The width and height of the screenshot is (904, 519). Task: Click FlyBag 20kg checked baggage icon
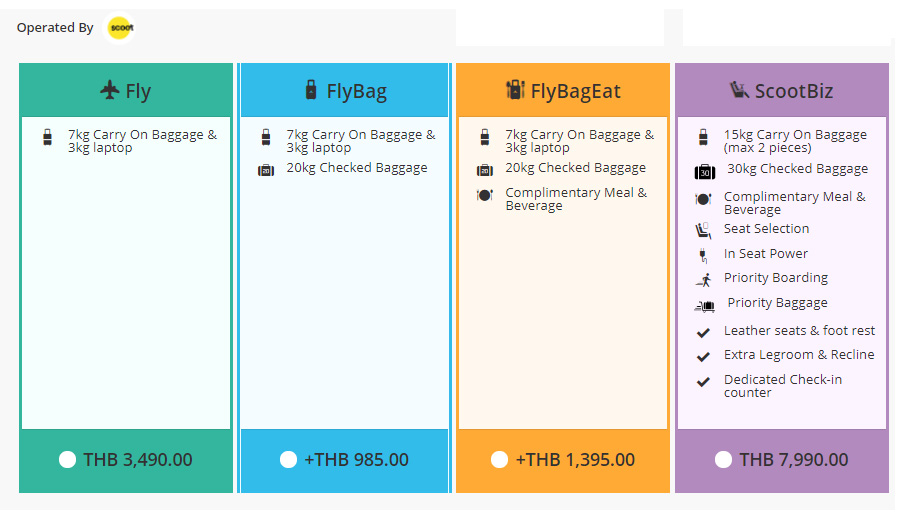pyautogui.click(x=265, y=170)
